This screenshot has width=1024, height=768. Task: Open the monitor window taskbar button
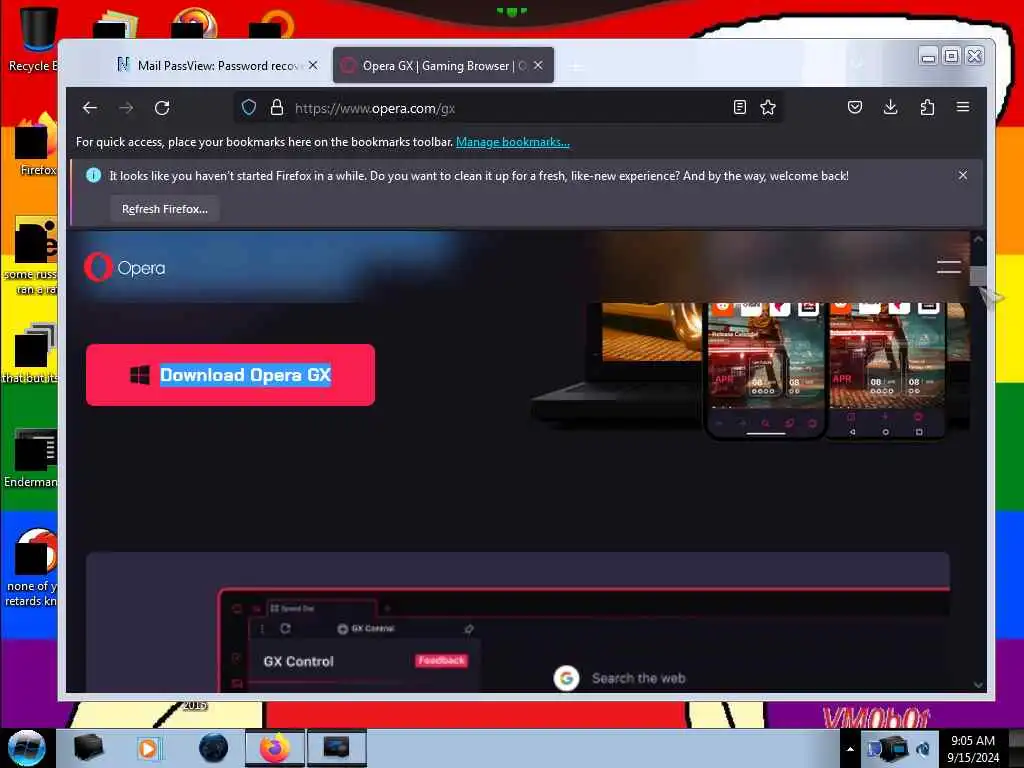336,748
